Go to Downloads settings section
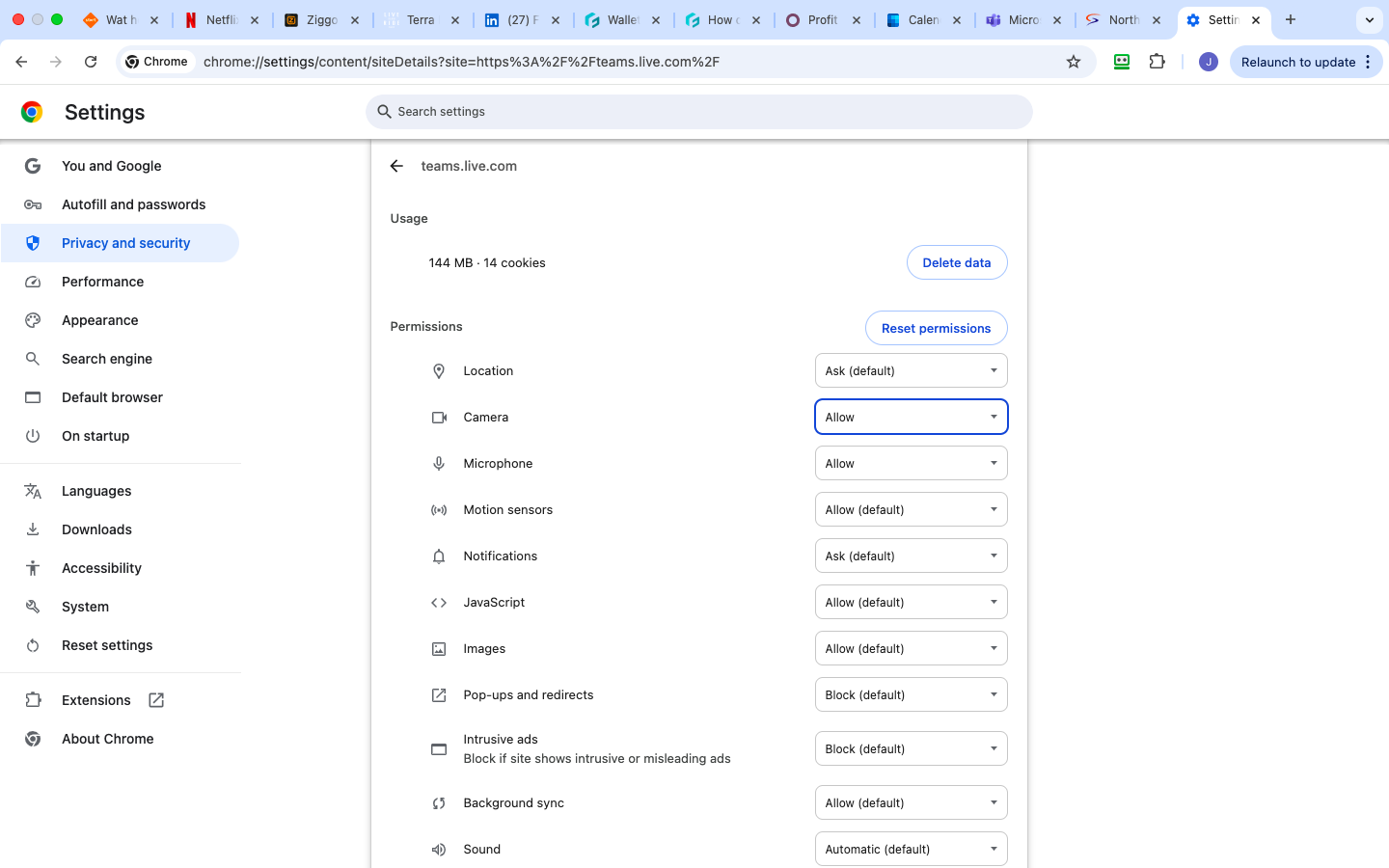The height and width of the screenshot is (868, 1389). tap(96, 529)
